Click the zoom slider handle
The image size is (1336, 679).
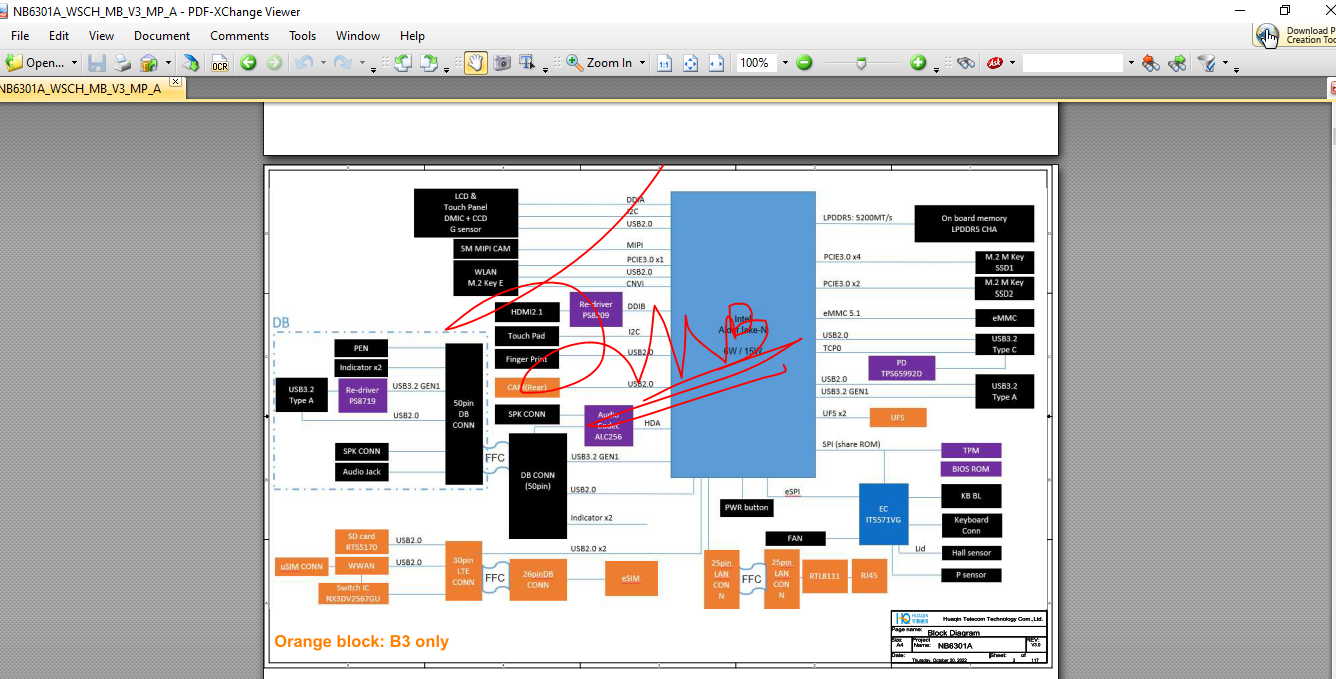pyautogui.click(x=861, y=62)
